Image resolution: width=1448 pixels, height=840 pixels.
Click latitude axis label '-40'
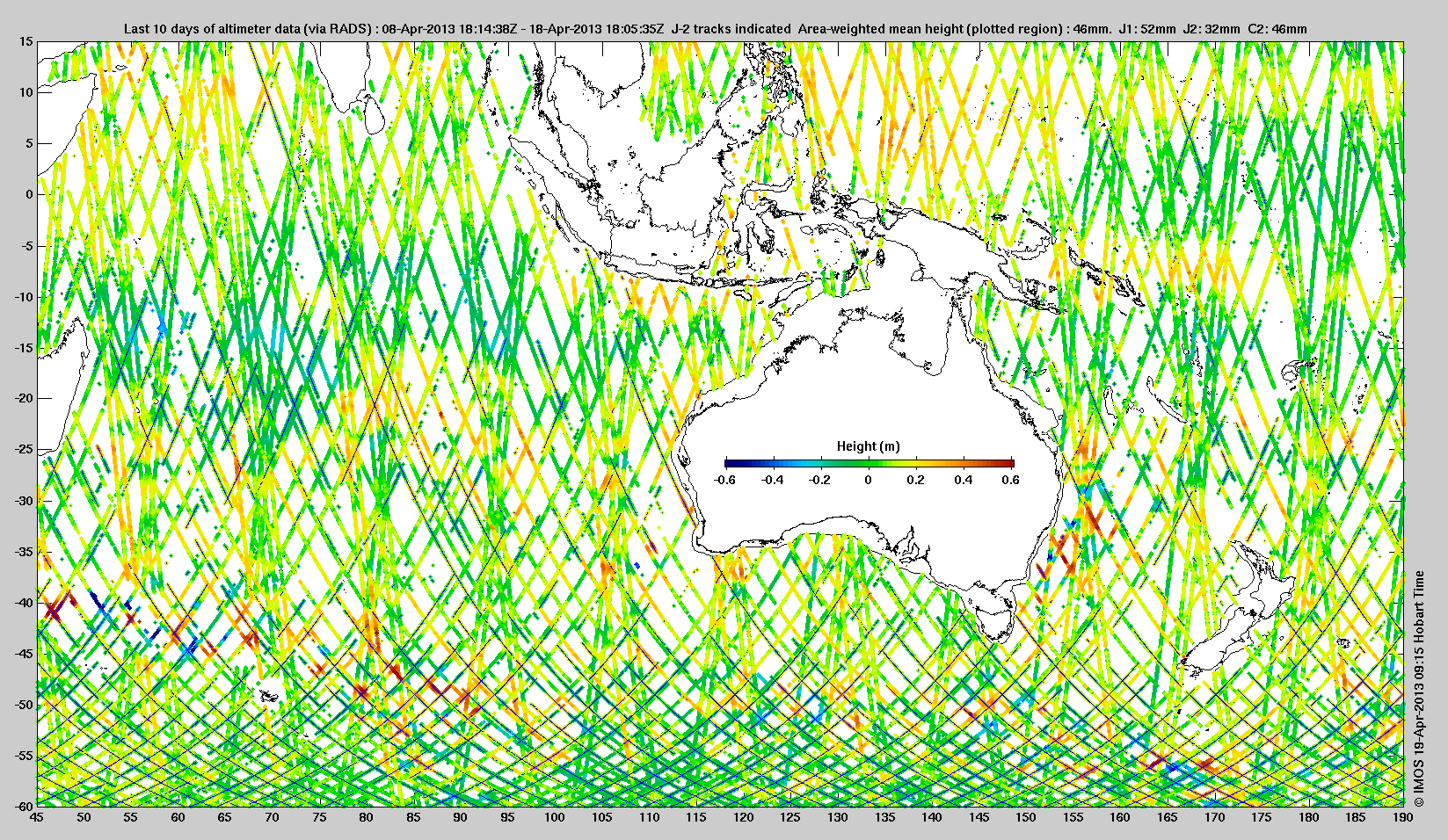(x=24, y=603)
